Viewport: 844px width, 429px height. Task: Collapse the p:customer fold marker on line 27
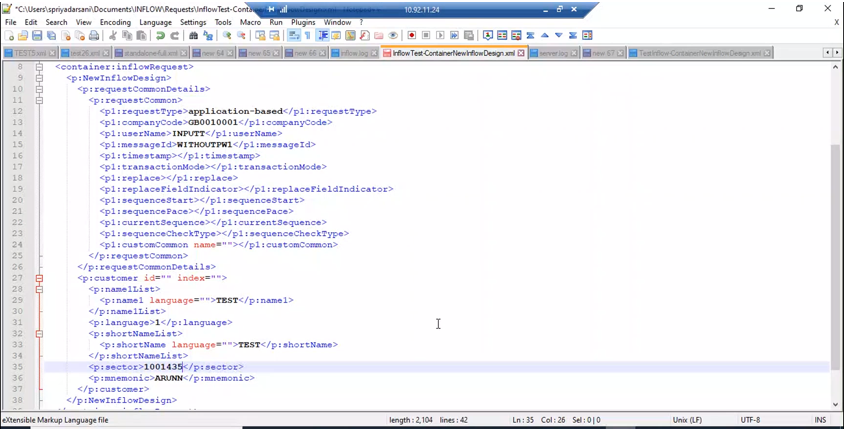pyautogui.click(x=39, y=278)
